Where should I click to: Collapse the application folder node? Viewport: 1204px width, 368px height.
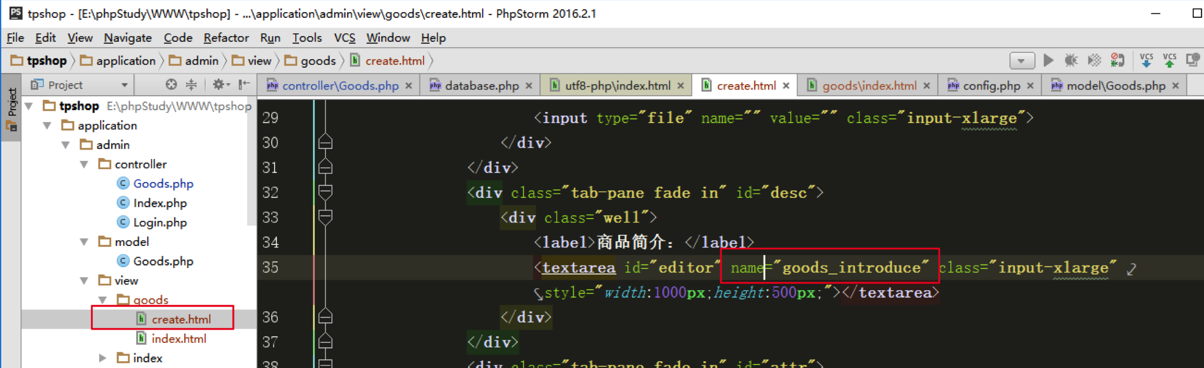coord(48,126)
